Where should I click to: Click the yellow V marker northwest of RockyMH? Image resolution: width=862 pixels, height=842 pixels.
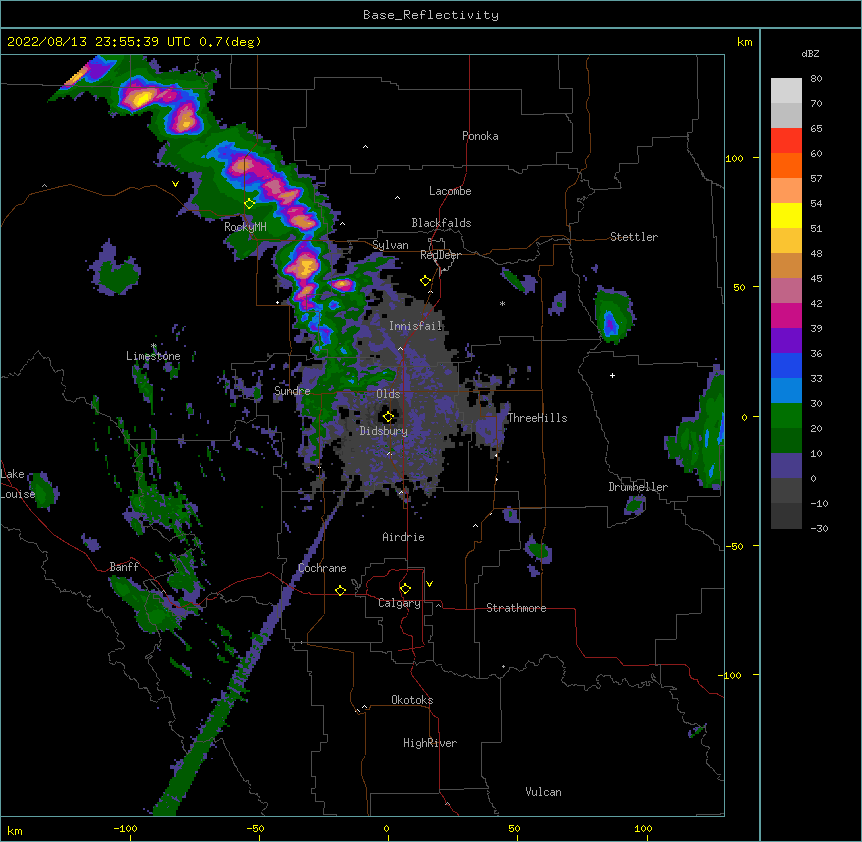[x=175, y=184]
